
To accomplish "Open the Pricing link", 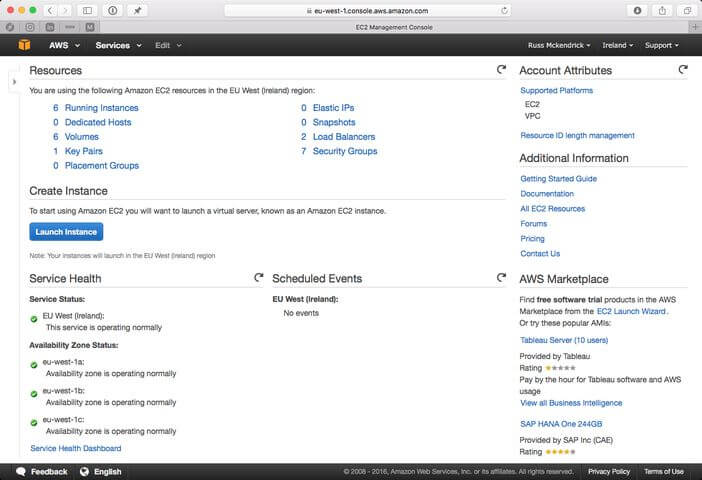I will tap(532, 239).
